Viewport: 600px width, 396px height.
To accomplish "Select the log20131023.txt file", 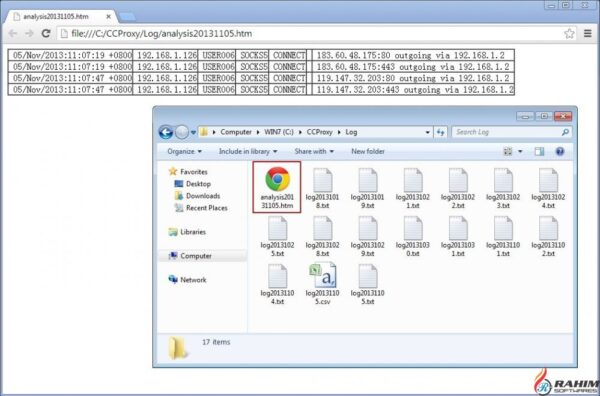I will pos(503,188).
